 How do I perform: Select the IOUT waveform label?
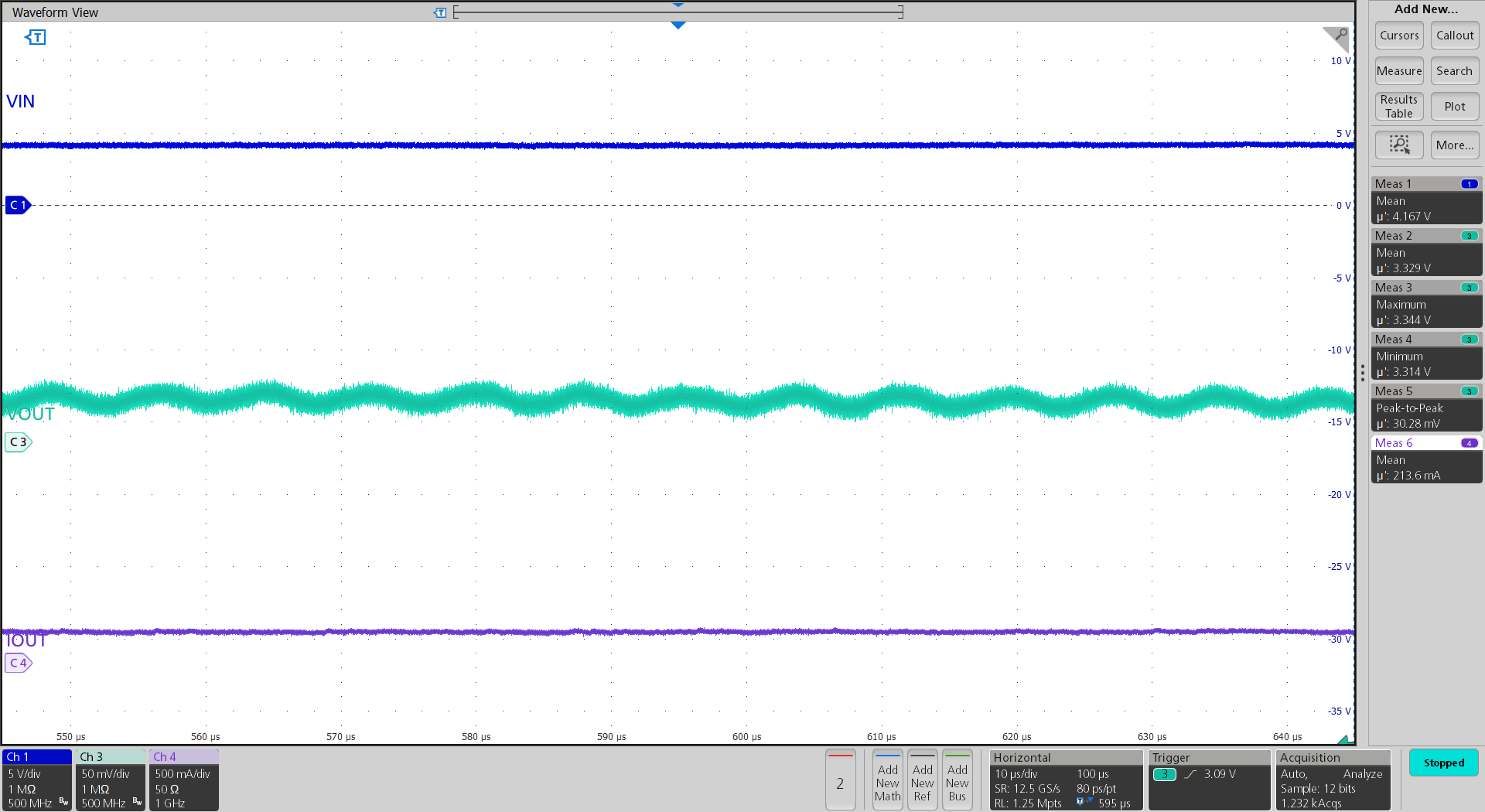[x=26, y=640]
